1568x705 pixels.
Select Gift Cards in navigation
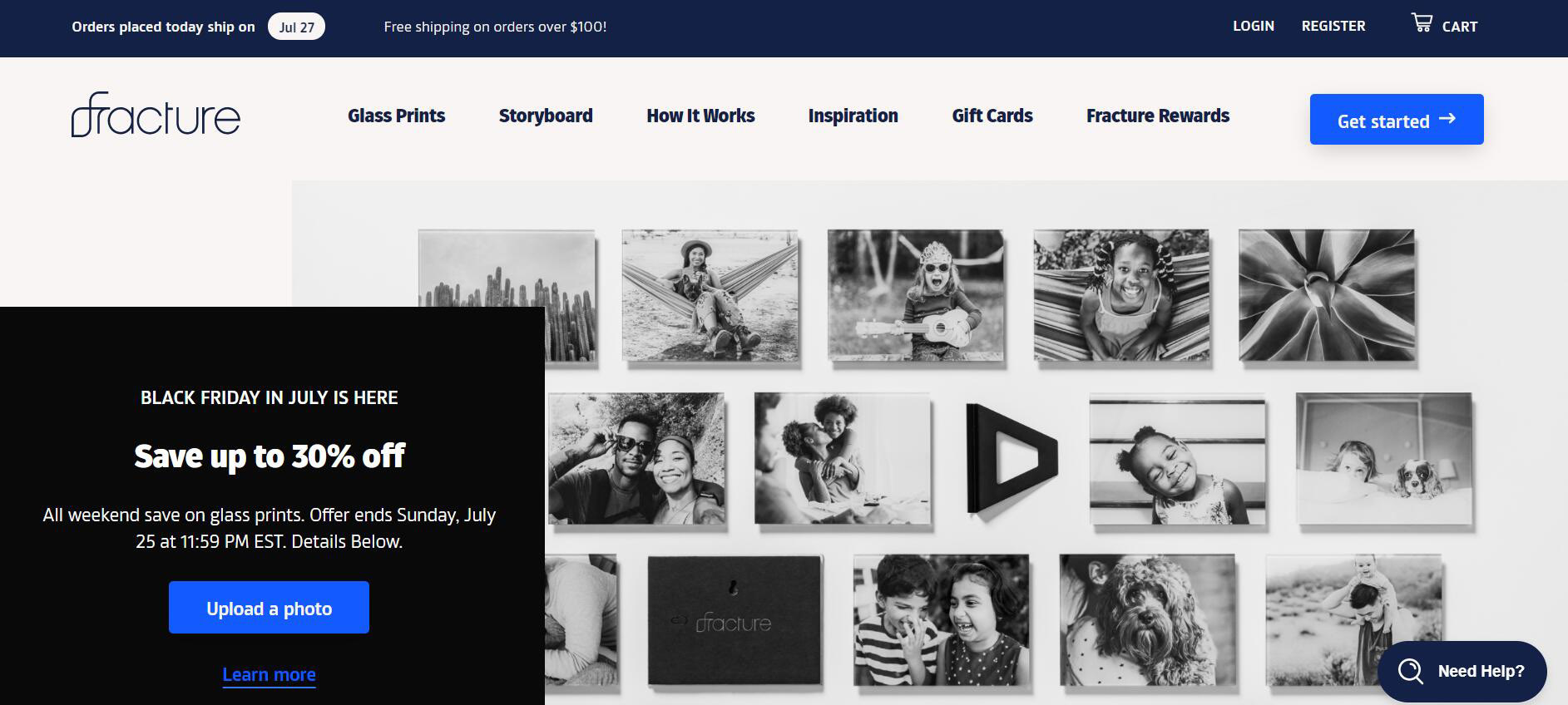pyautogui.click(x=992, y=116)
